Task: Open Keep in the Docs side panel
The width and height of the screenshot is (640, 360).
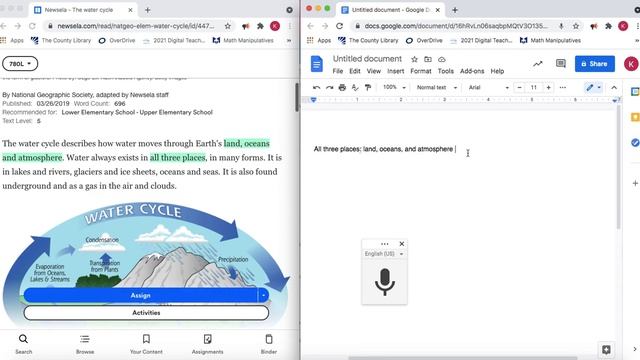Action: click(635, 117)
